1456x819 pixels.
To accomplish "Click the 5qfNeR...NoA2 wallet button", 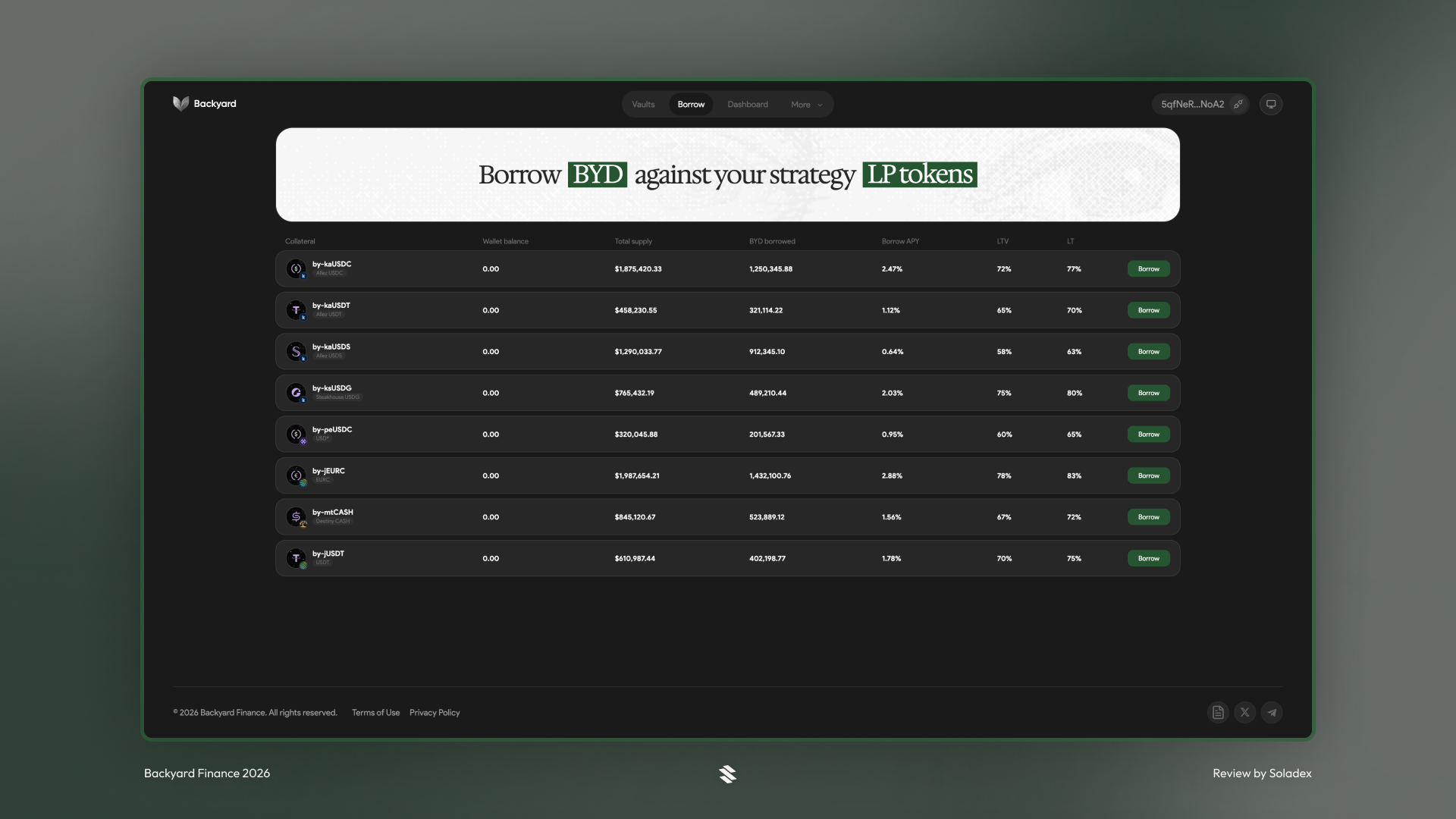I will click(1200, 104).
